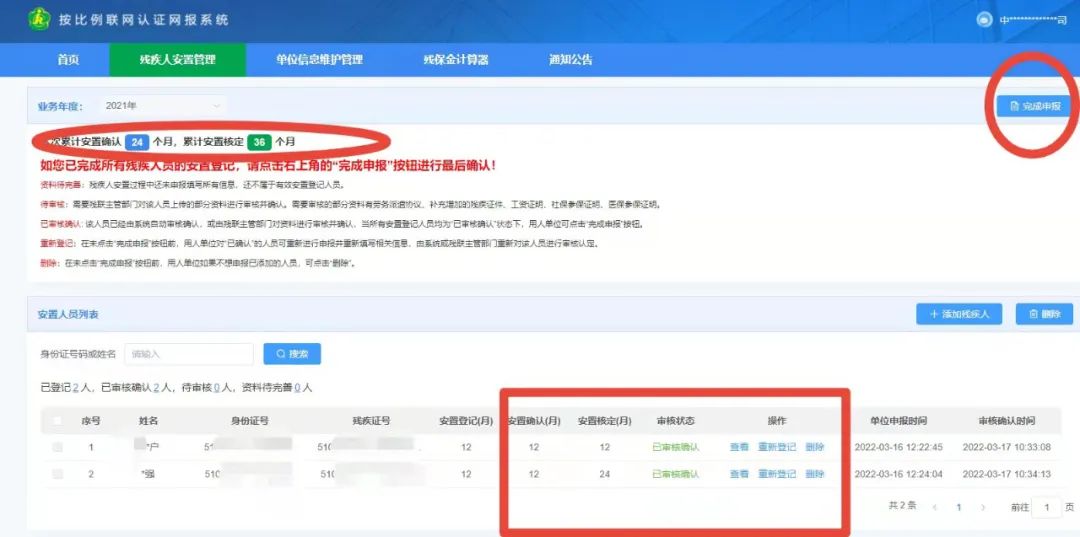This screenshot has width=1080, height=537.
Task: Click 重新登记 link in the second row
Action: 777,474
